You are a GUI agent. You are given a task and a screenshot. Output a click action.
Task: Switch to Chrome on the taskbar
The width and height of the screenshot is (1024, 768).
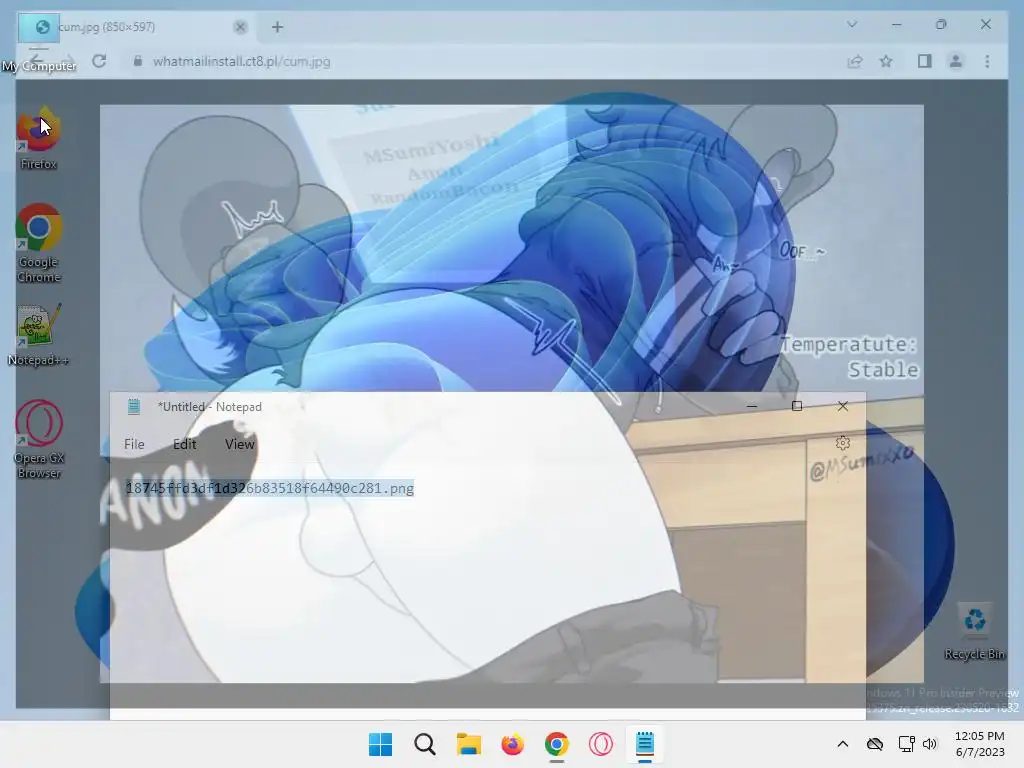[556, 744]
